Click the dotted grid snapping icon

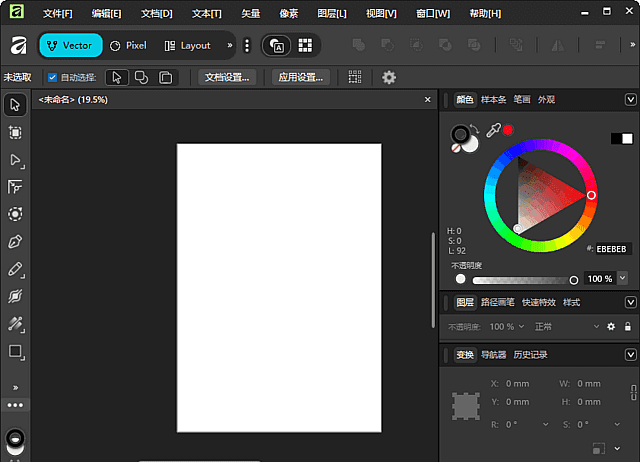[x=355, y=77]
